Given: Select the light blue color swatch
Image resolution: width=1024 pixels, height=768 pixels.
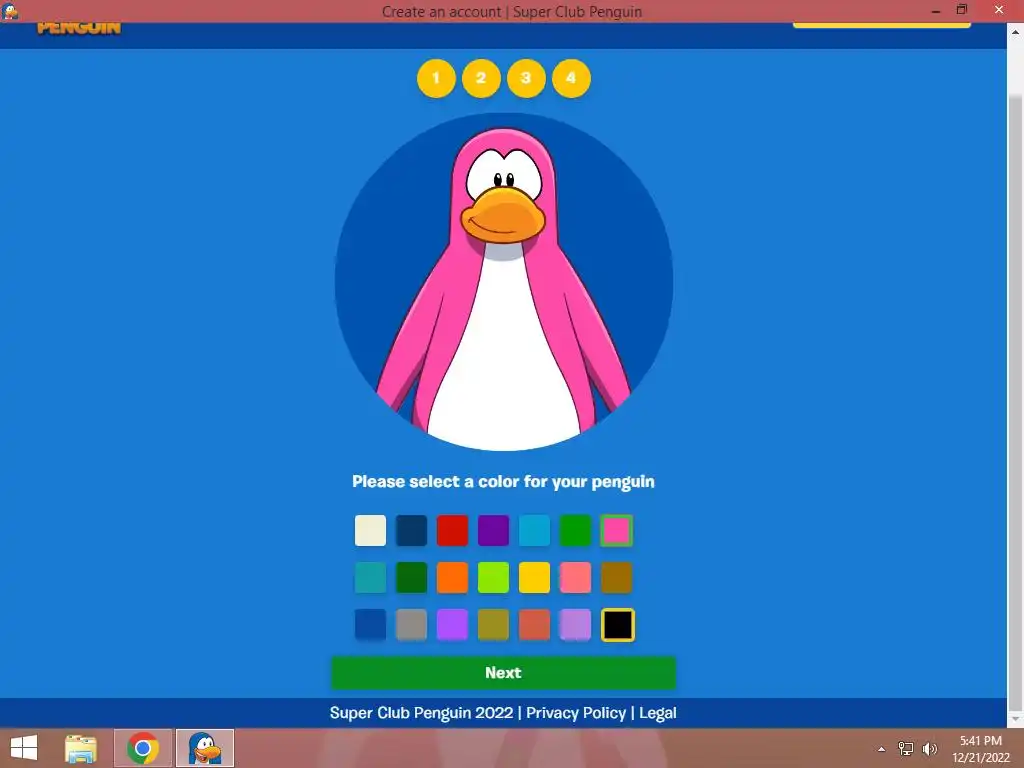Looking at the screenshot, I should click(x=534, y=530).
